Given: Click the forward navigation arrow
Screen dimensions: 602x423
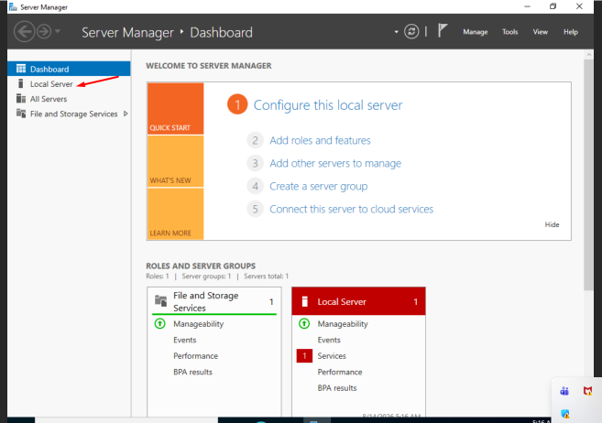Looking at the screenshot, I should (x=44, y=31).
